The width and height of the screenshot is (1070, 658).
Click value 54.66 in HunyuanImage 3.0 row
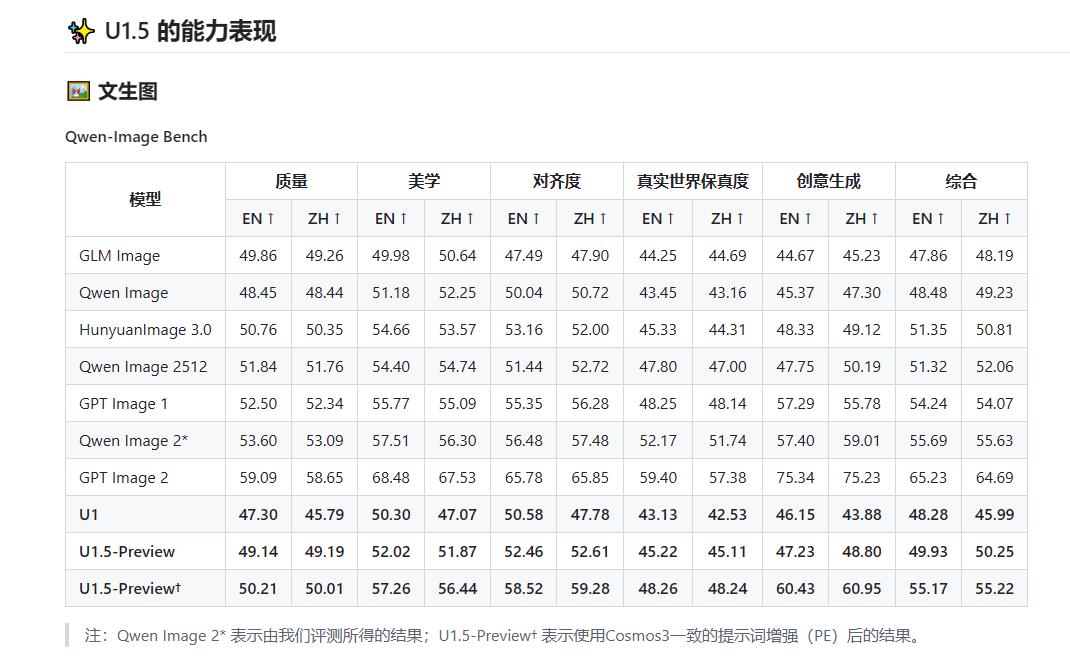point(391,330)
